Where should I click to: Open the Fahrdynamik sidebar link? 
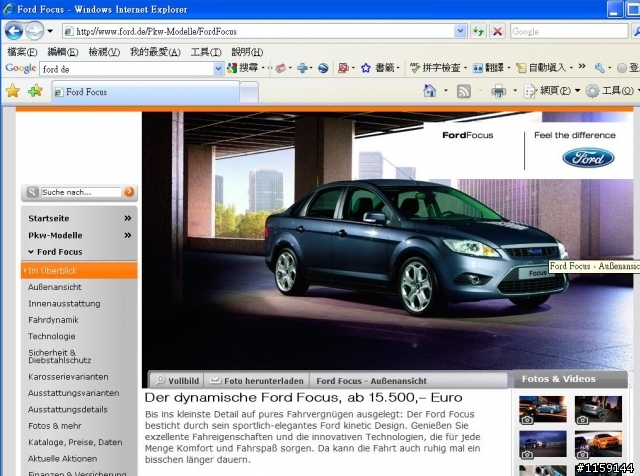(53, 320)
